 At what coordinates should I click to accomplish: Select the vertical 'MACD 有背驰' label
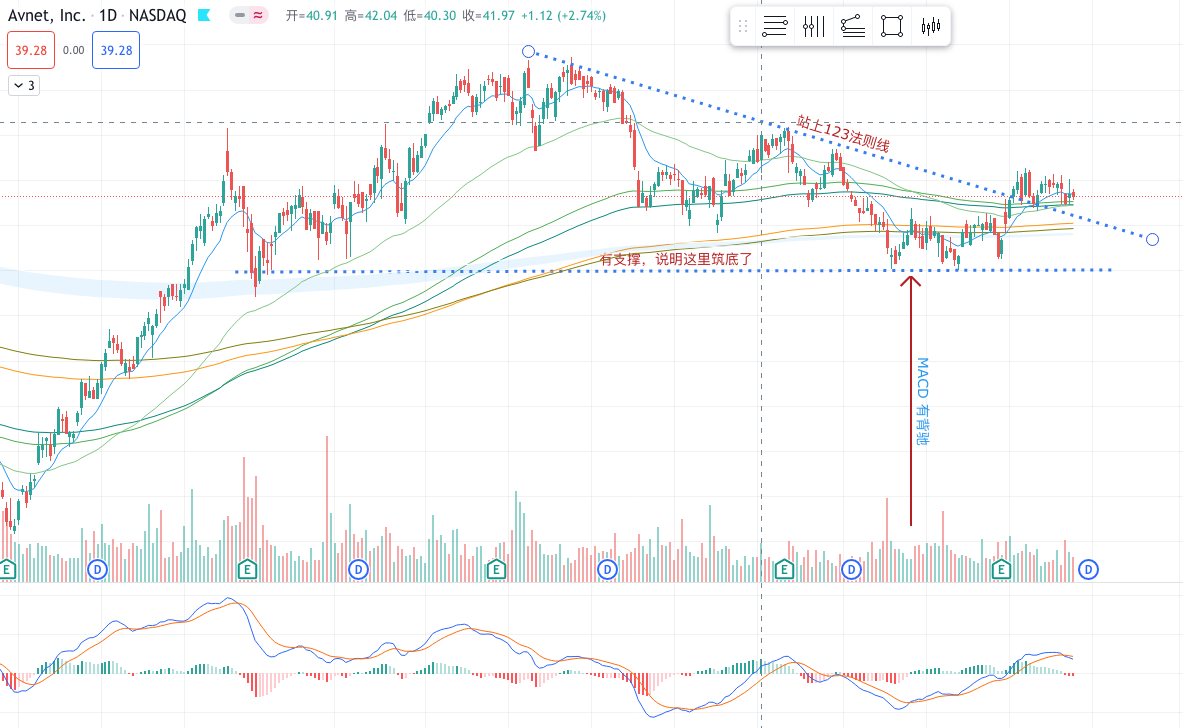[x=922, y=401]
